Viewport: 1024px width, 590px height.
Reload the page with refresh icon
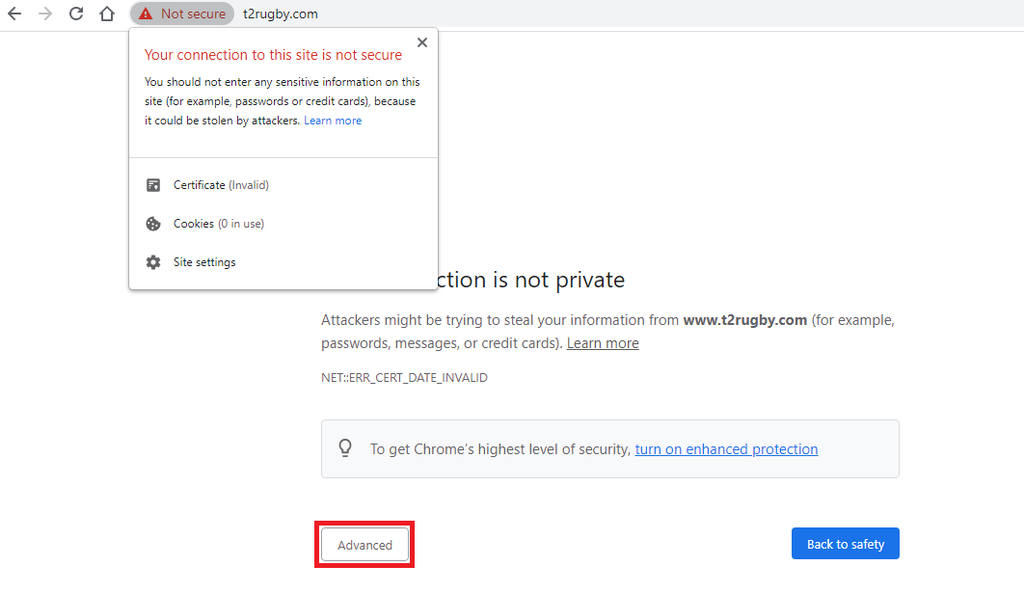76,14
